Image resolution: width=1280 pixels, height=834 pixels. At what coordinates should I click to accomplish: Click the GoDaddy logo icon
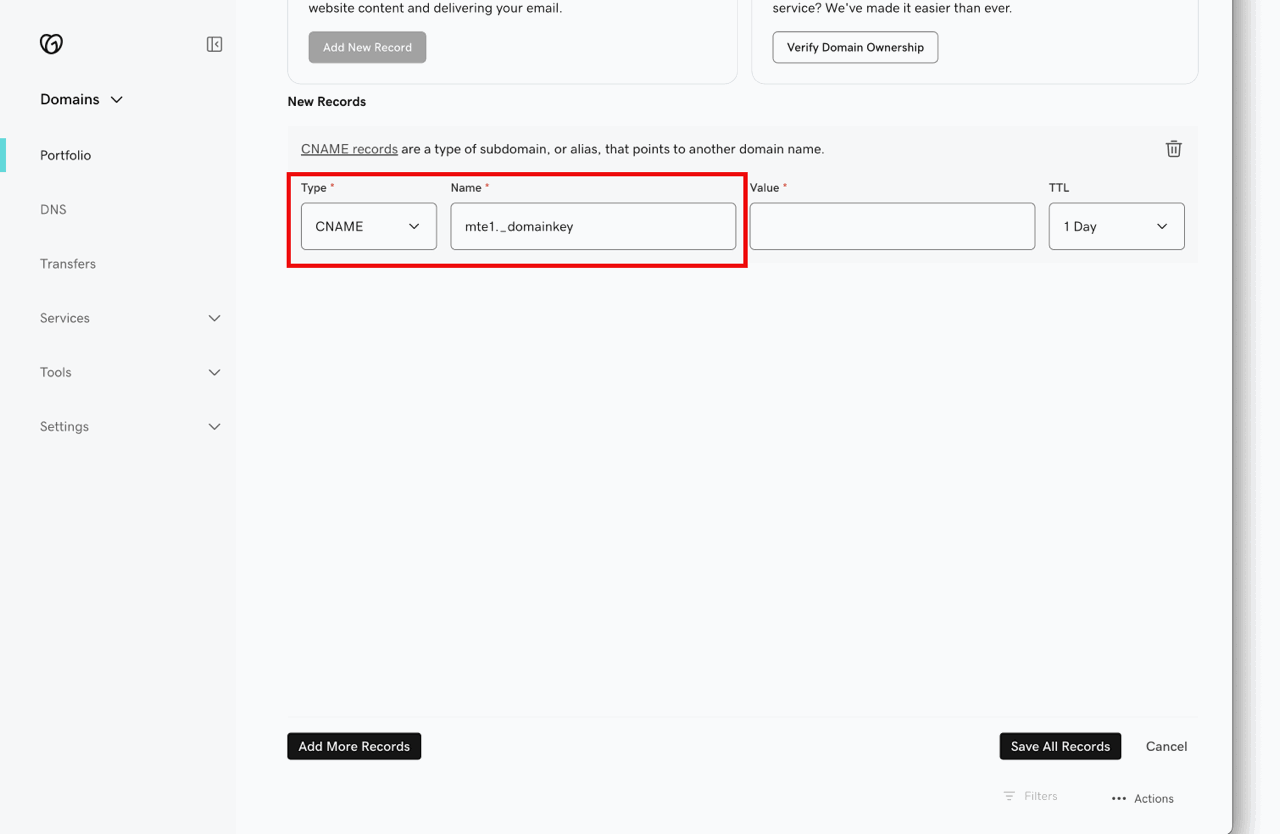[51, 44]
